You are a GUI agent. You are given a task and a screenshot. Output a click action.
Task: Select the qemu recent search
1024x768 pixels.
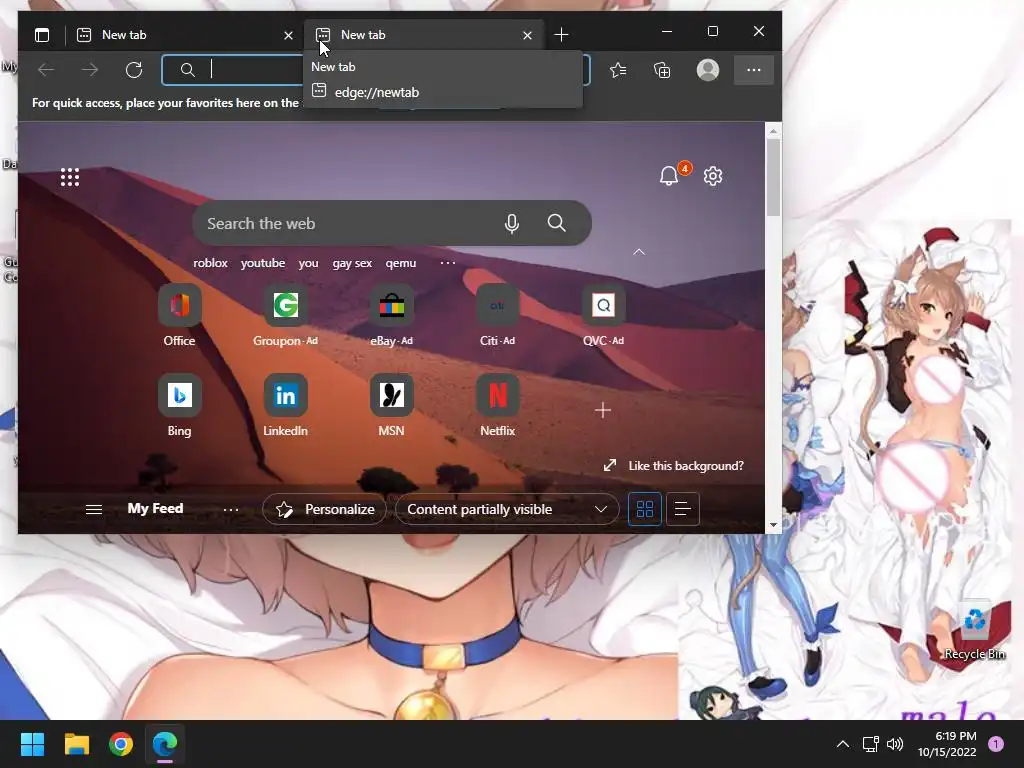[400, 263]
